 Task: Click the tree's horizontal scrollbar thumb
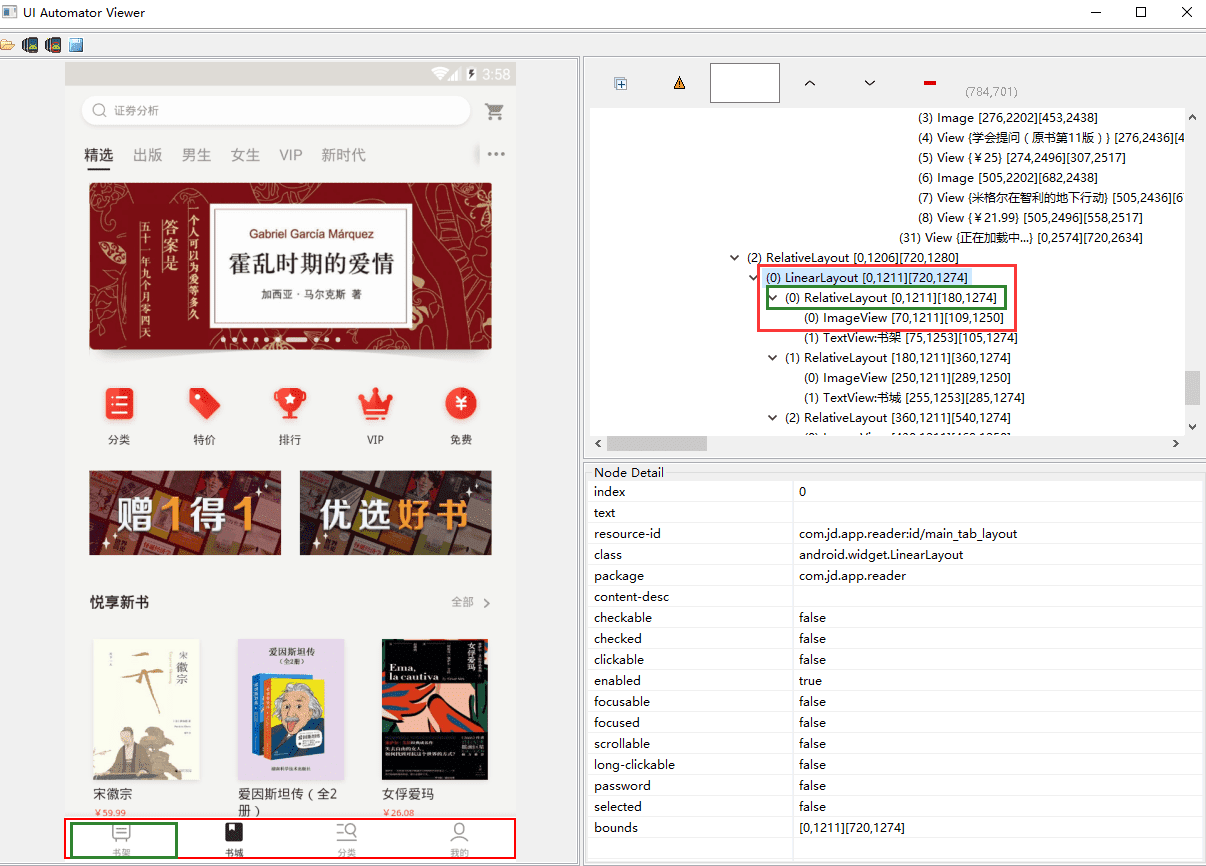pos(657,443)
